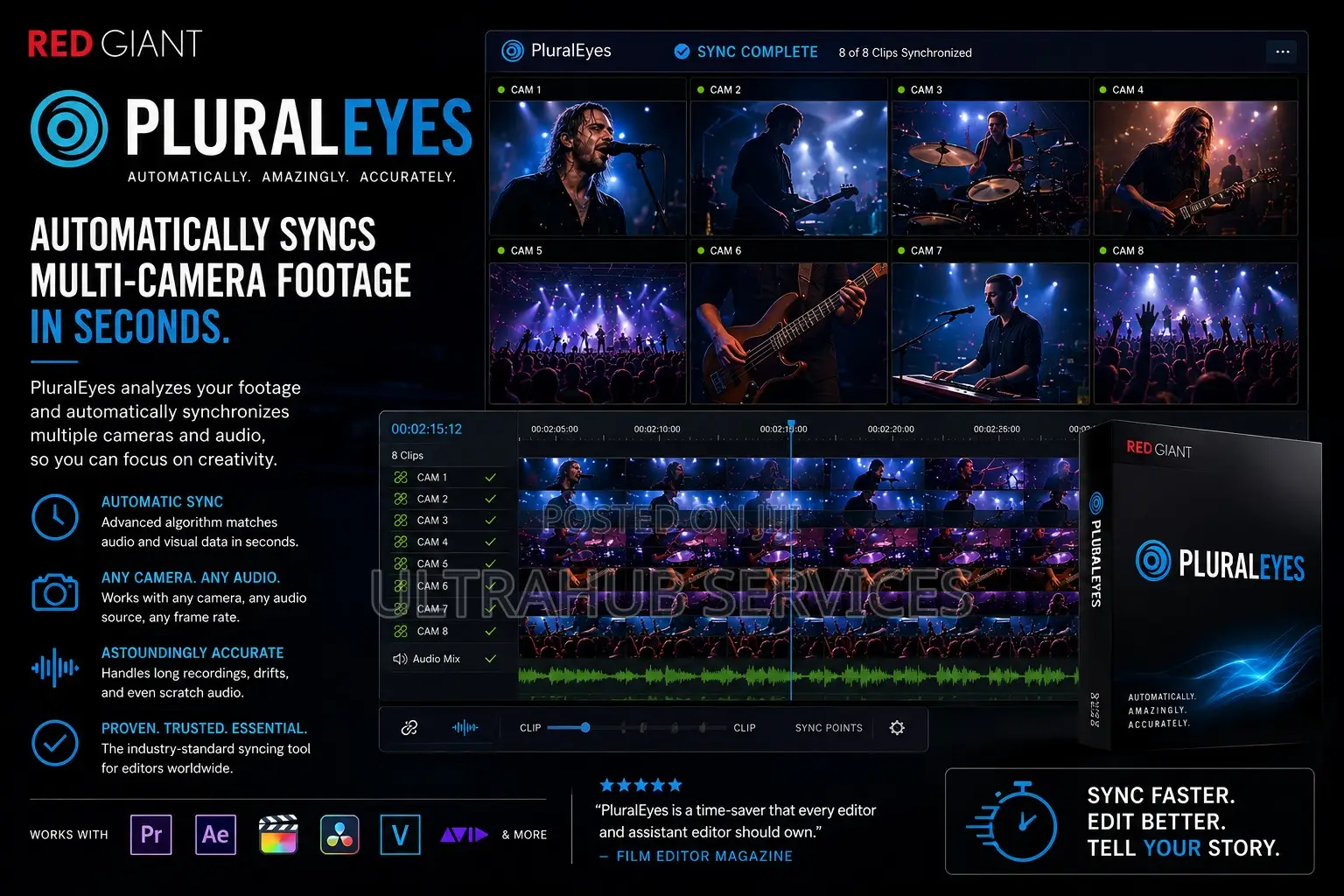Click the 00:02:05:00 ruler mark
This screenshot has height=896, width=1344.
click(554, 430)
